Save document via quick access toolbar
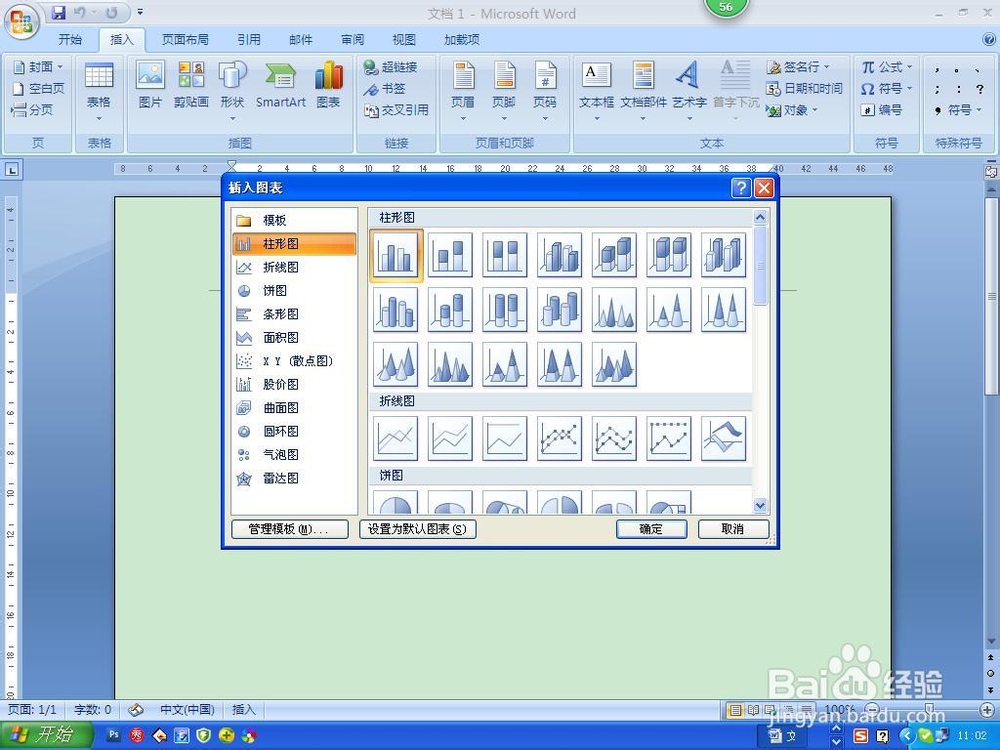This screenshot has height=750, width=1000. point(59,12)
